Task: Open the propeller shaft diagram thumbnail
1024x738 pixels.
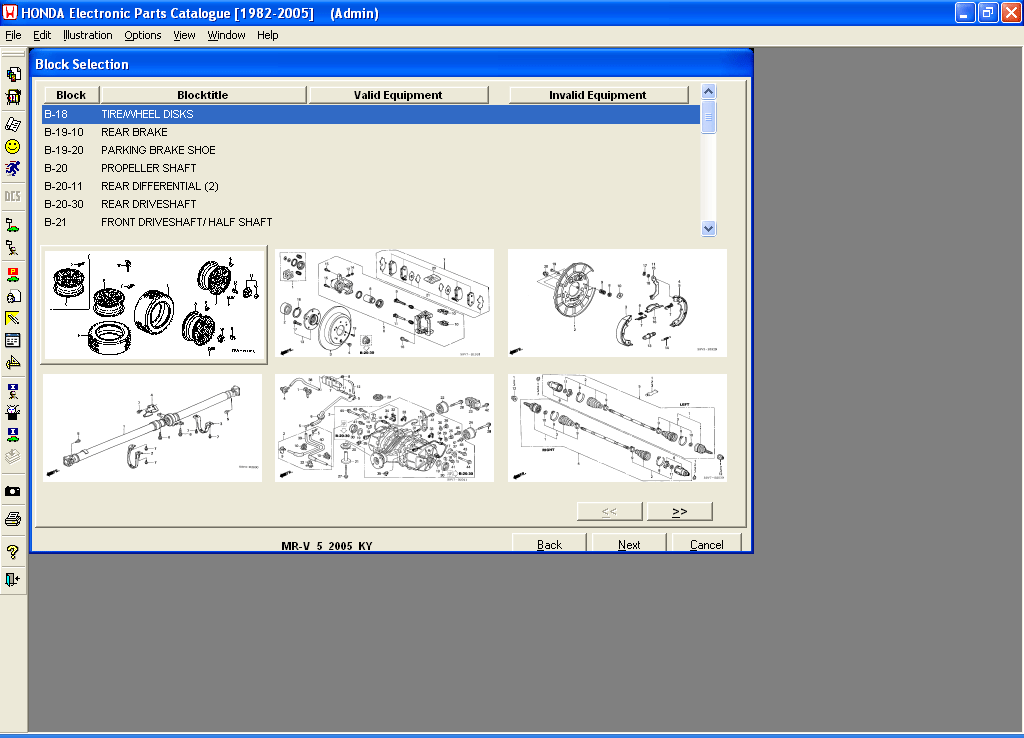Action: tap(152, 428)
